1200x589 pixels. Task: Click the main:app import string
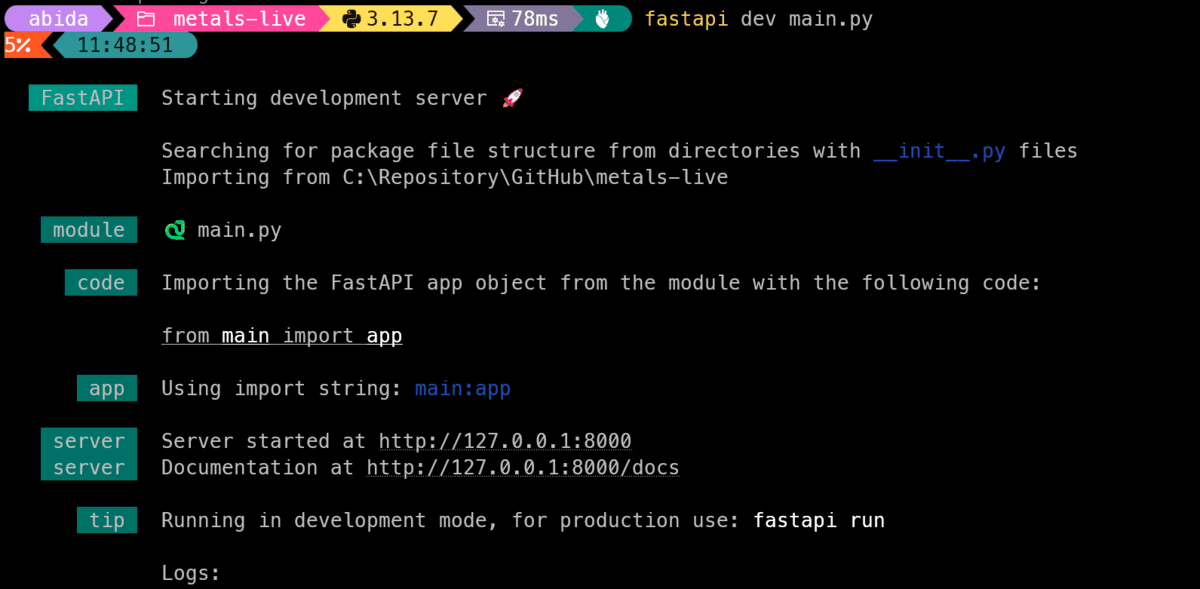463,388
